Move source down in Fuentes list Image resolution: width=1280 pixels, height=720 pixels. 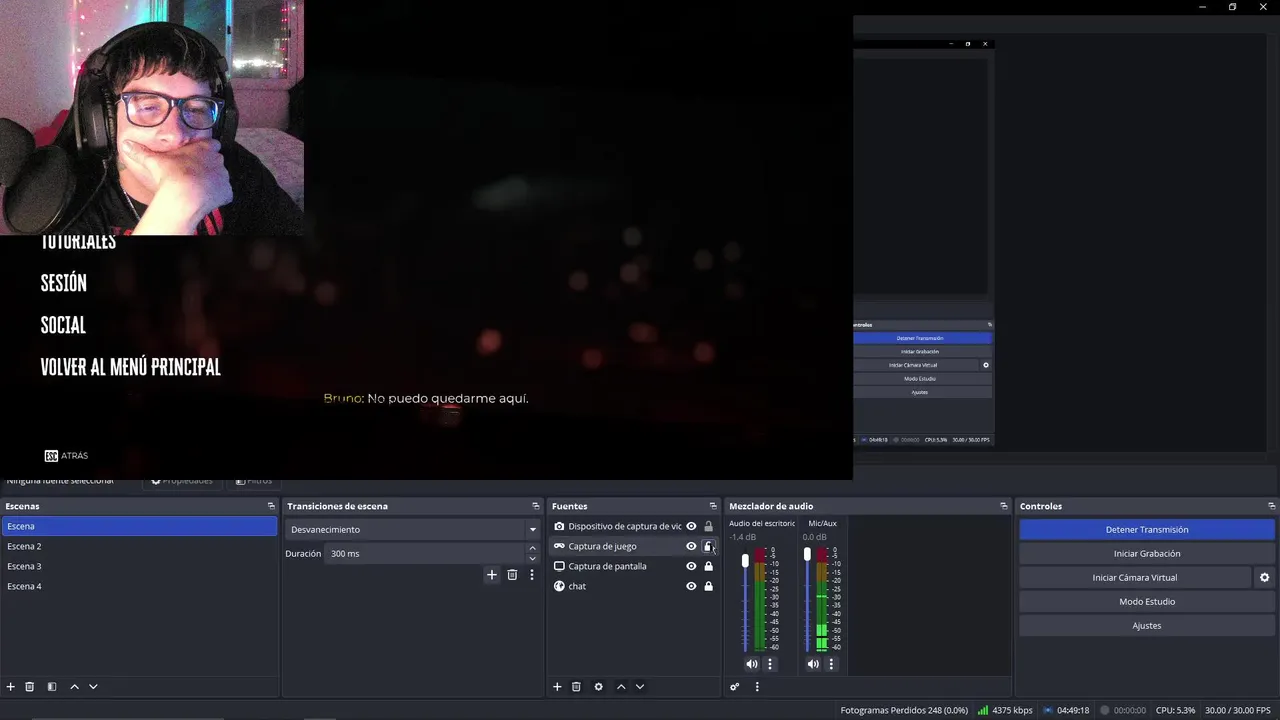coord(640,687)
